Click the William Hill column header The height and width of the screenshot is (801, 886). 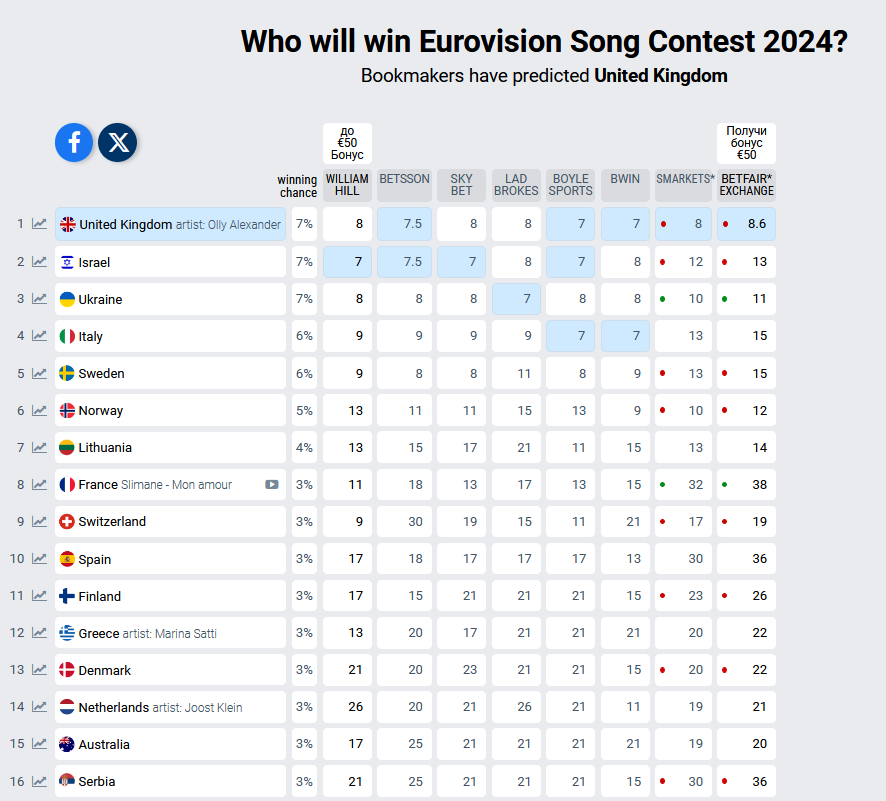click(x=347, y=185)
